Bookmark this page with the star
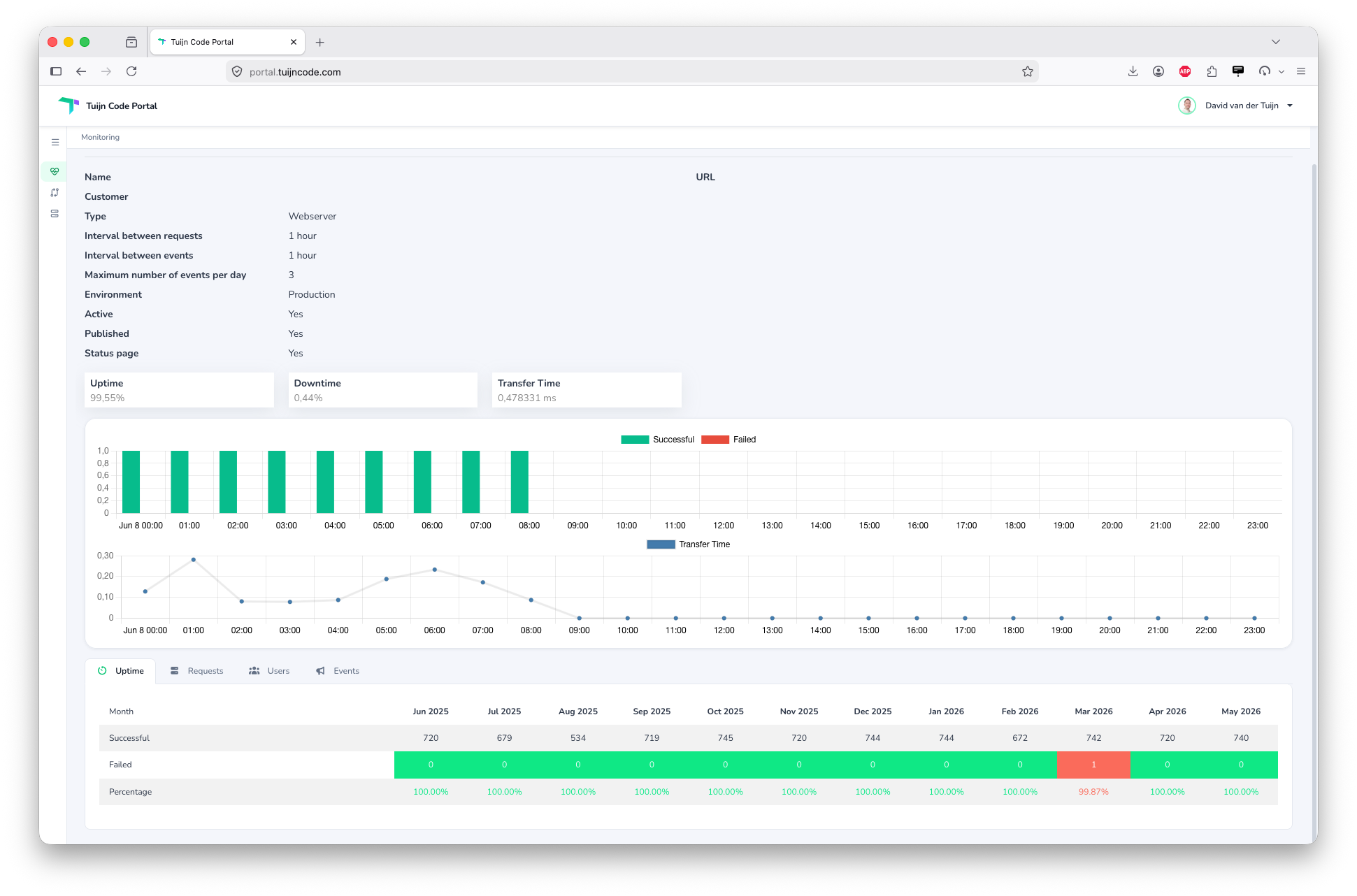The image size is (1357, 896). (1027, 71)
